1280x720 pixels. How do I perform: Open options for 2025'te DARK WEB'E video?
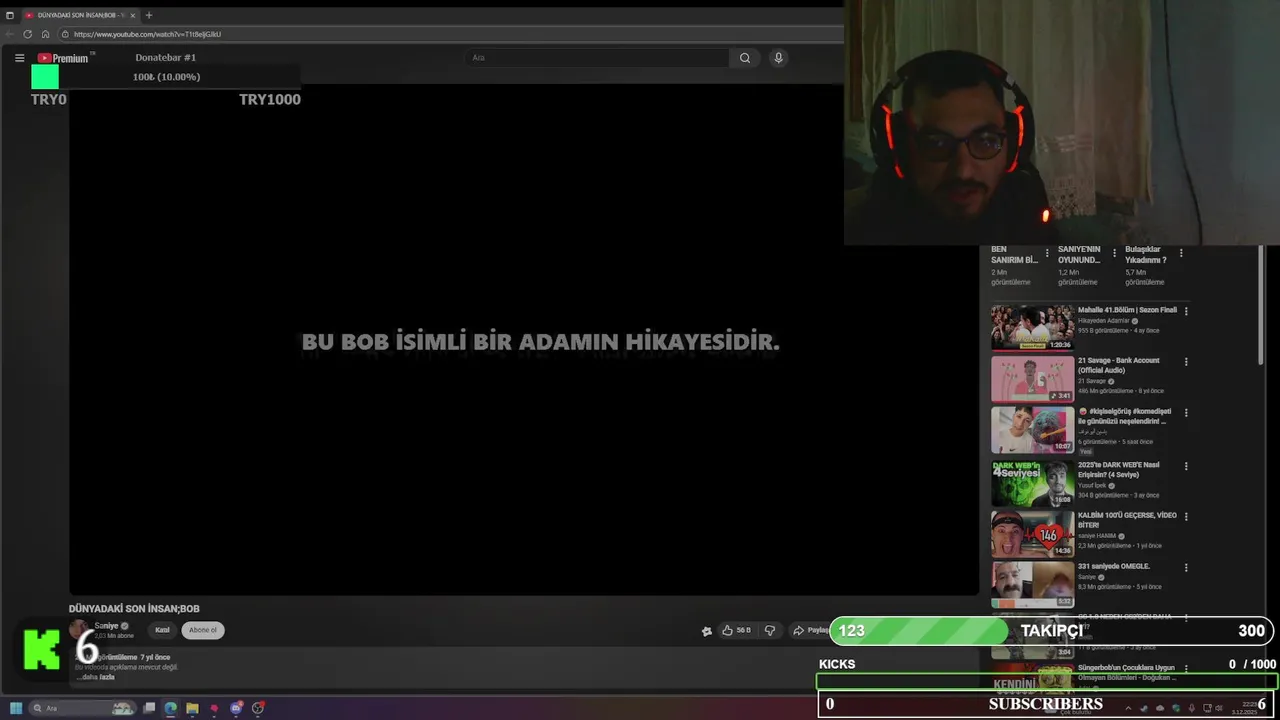point(1186,466)
